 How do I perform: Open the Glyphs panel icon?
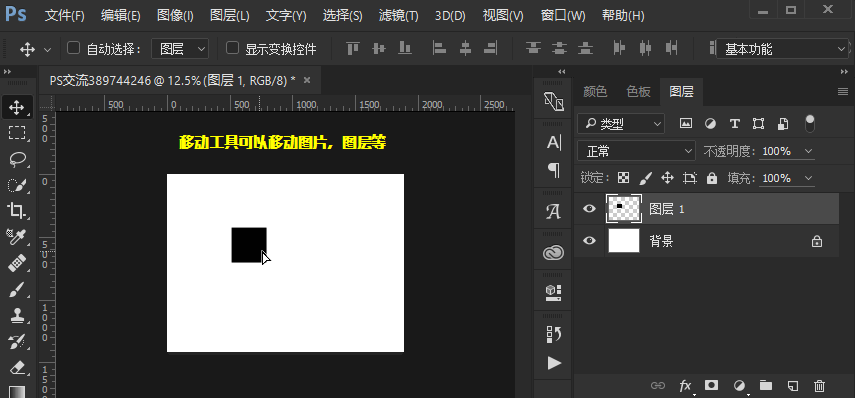(x=554, y=212)
